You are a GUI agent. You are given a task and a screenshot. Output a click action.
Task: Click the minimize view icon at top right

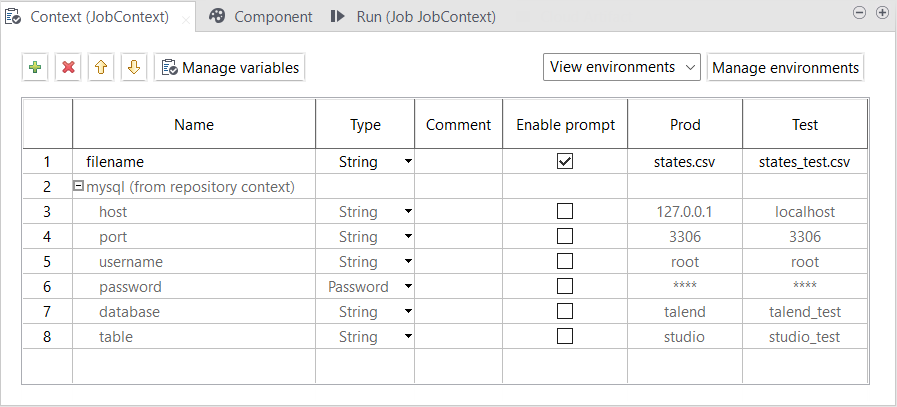tap(859, 13)
